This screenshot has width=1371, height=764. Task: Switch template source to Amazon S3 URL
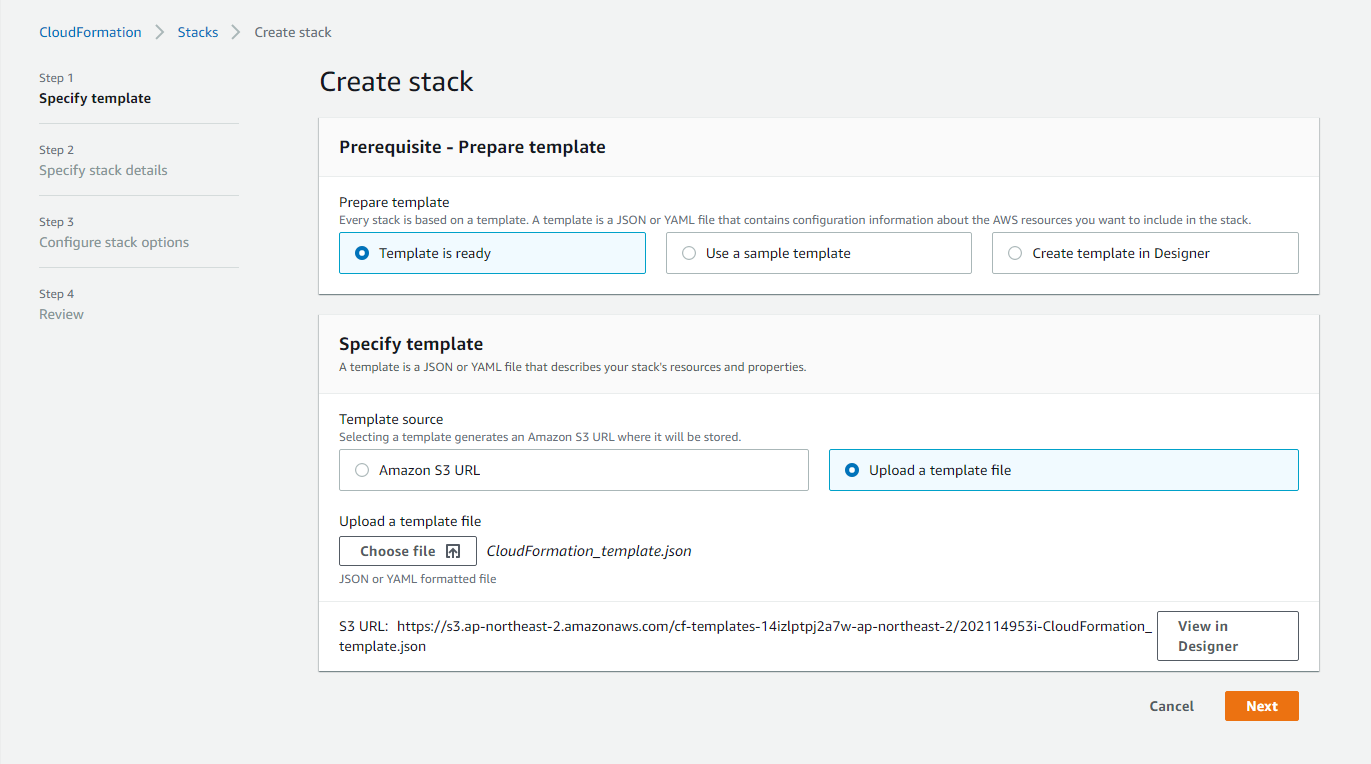coord(363,470)
